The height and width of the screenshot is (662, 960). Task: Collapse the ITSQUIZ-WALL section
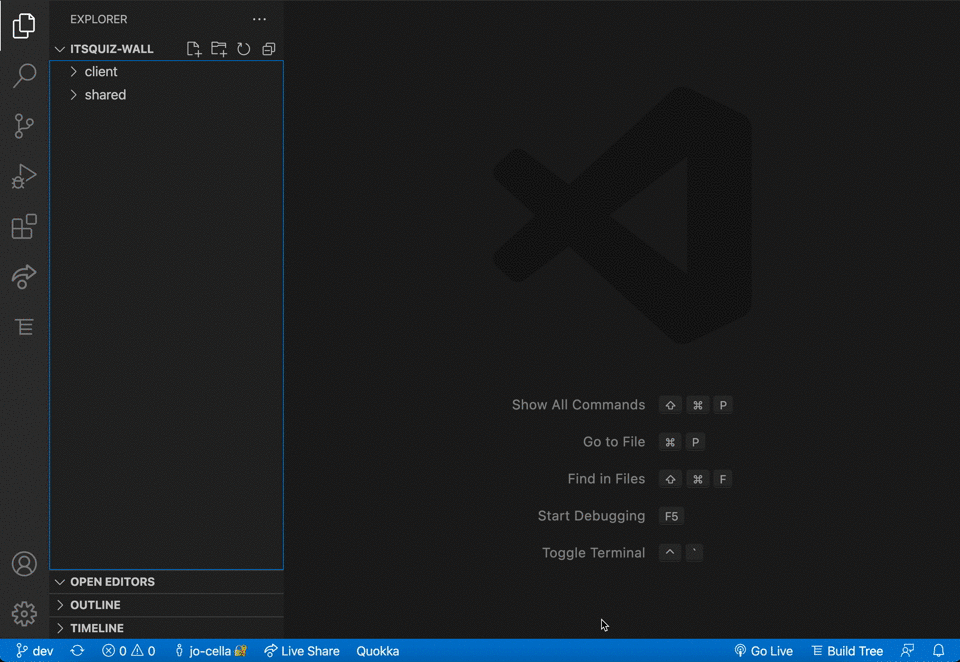(x=59, y=49)
